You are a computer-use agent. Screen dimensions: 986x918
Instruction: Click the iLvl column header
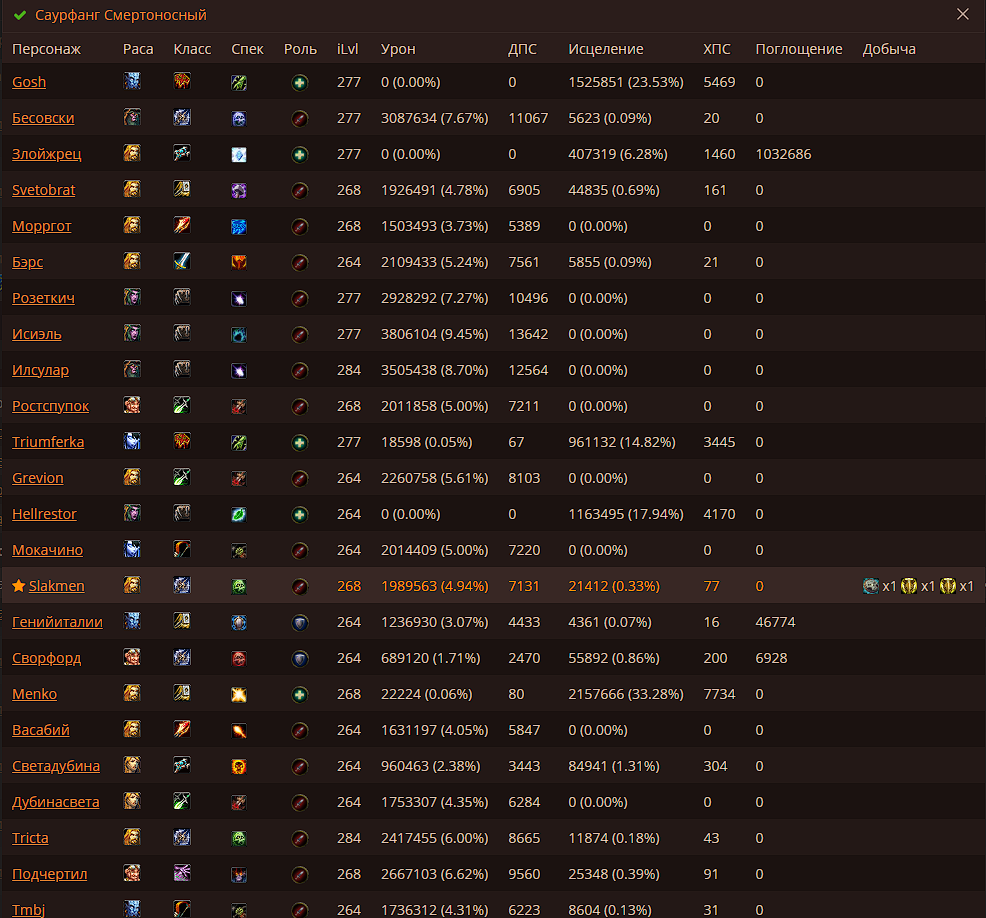(x=348, y=49)
